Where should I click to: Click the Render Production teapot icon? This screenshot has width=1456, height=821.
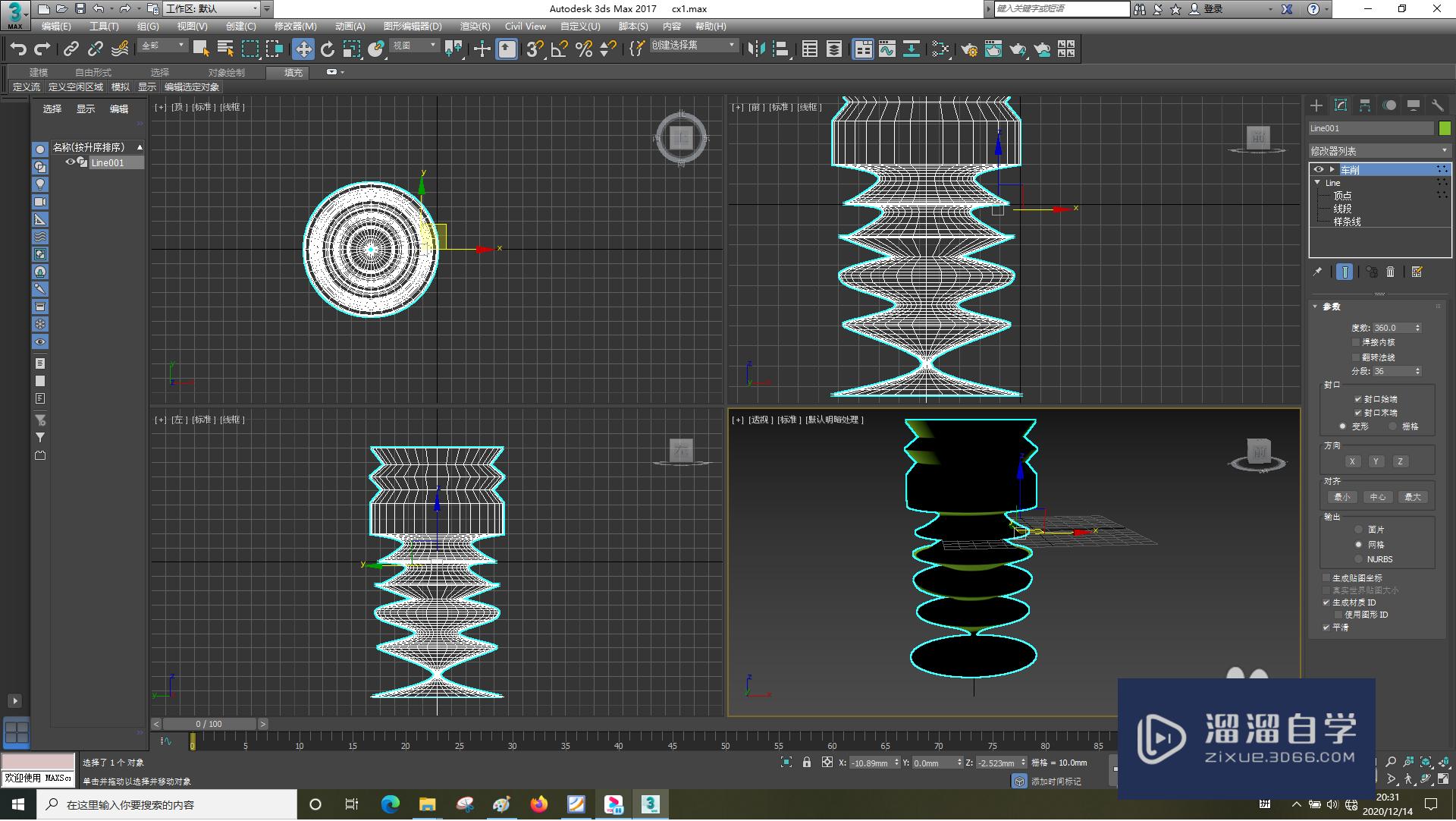[x=1018, y=49]
